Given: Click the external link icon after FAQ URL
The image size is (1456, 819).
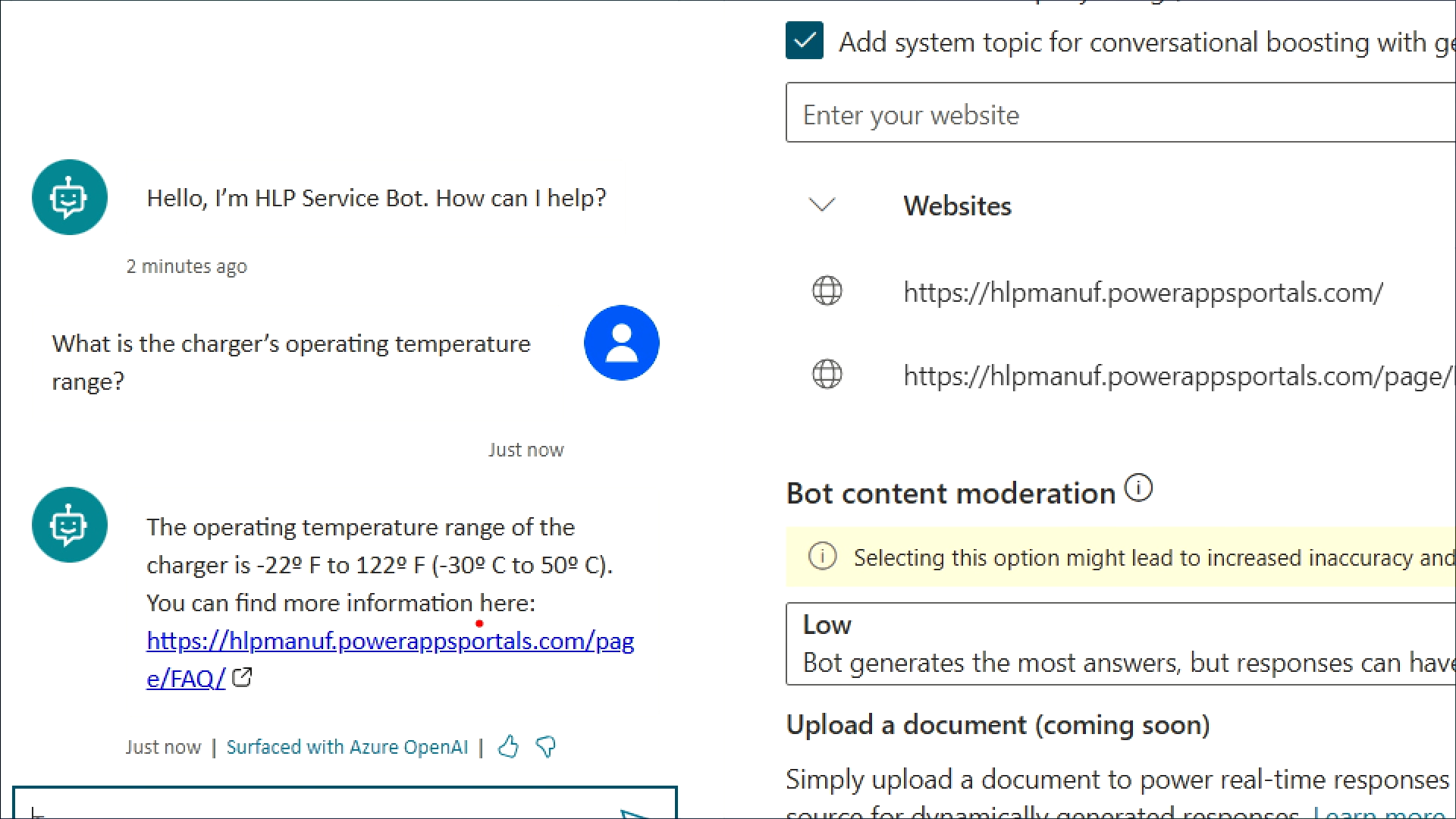Looking at the screenshot, I should (242, 677).
